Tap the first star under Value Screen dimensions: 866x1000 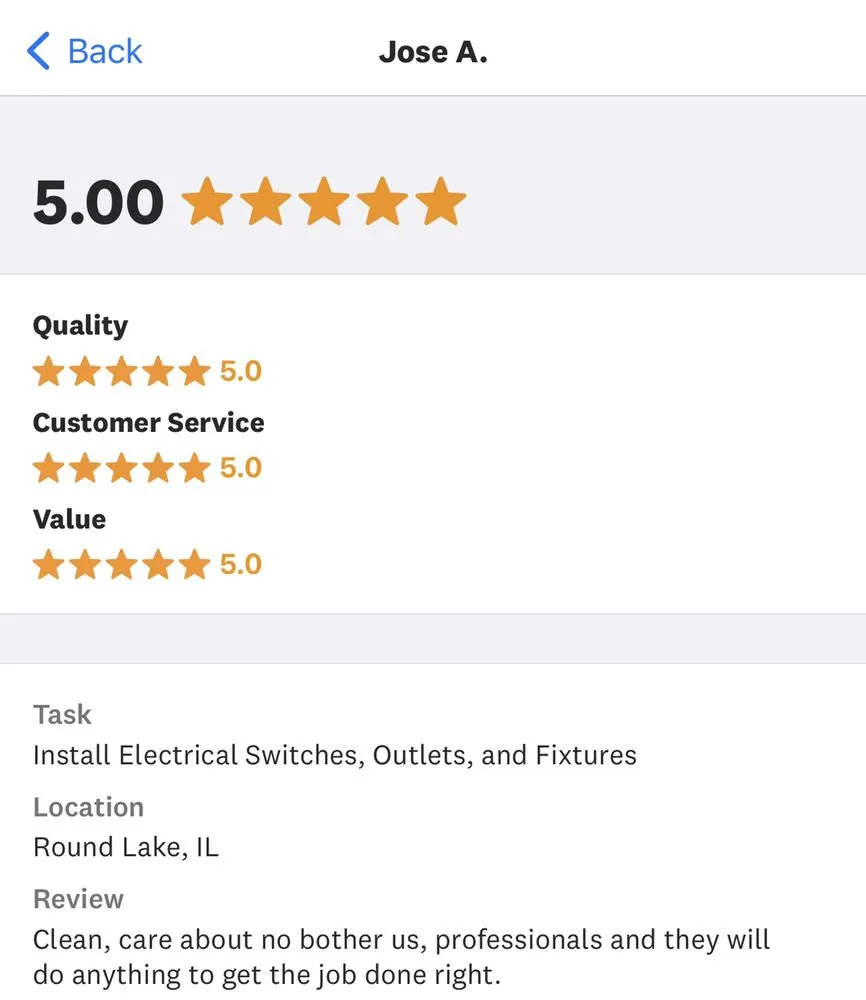point(48,564)
